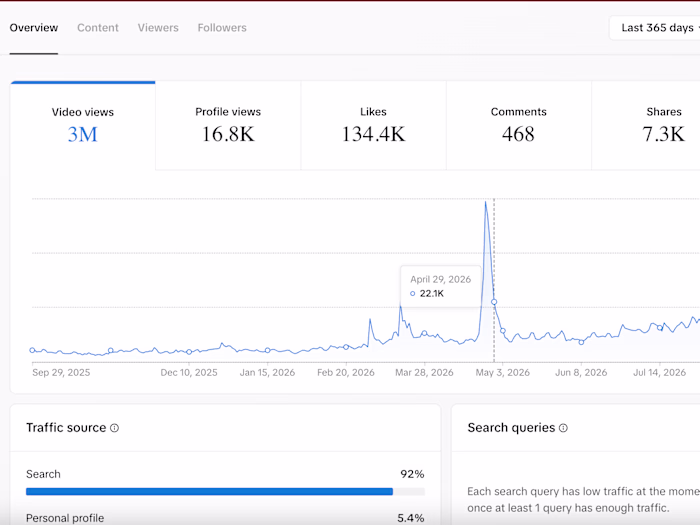This screenshot has width=700, height=525.
Task: Open the Last 365 days dropdown
Action: [656, 28]
